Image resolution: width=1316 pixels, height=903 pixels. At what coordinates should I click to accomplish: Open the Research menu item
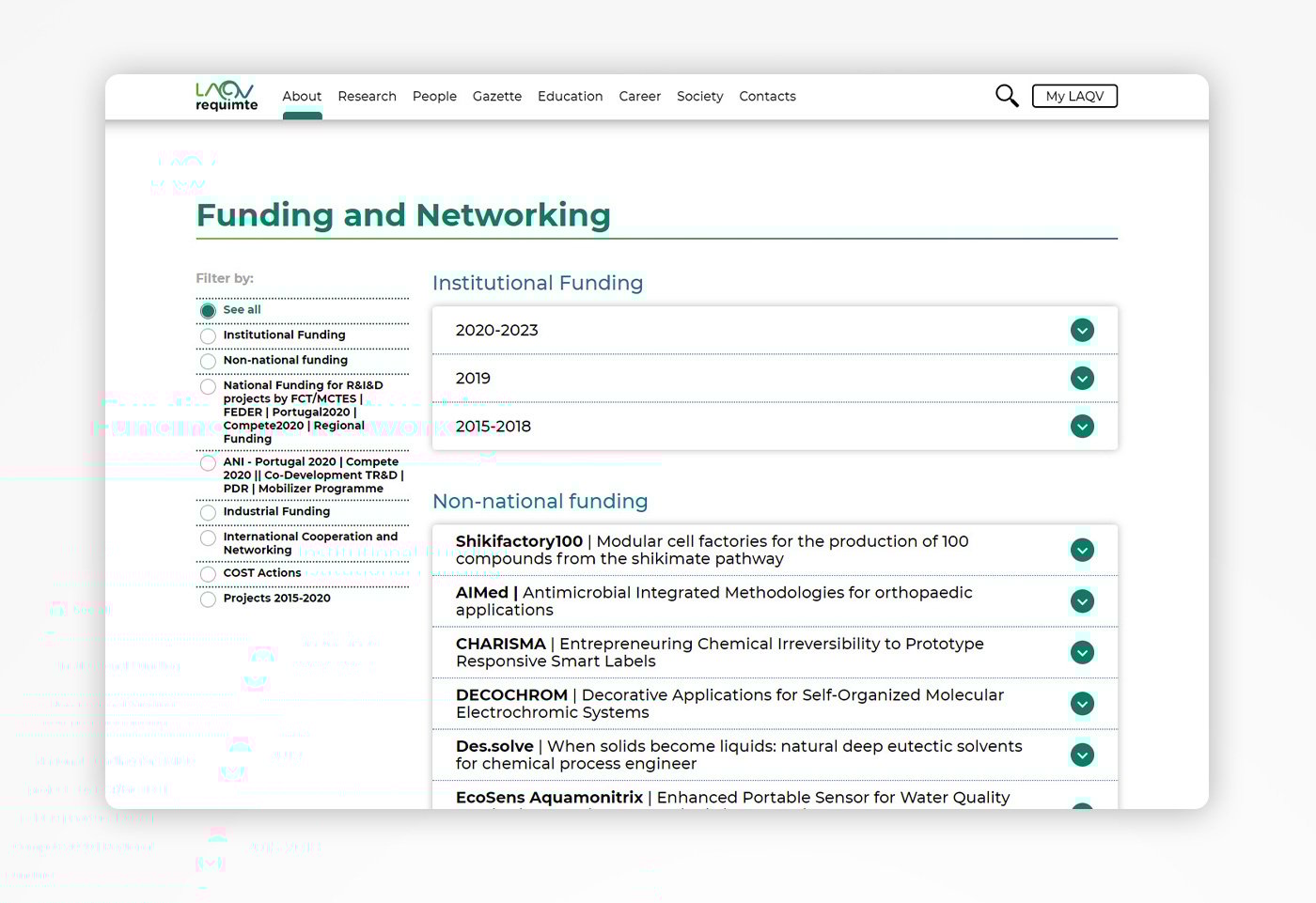[x=367, y=96]
